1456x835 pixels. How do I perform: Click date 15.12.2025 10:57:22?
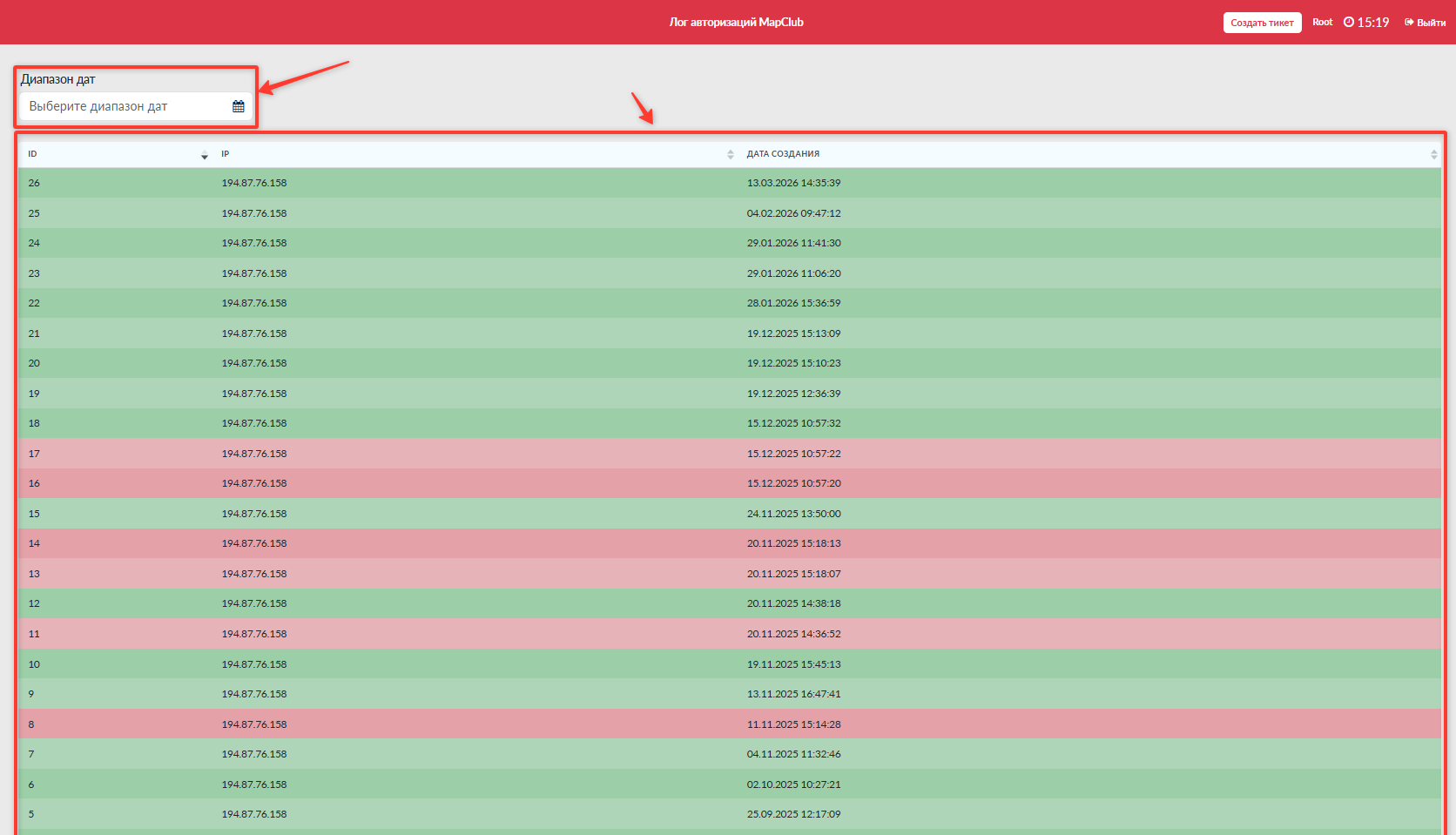[794, 454]
